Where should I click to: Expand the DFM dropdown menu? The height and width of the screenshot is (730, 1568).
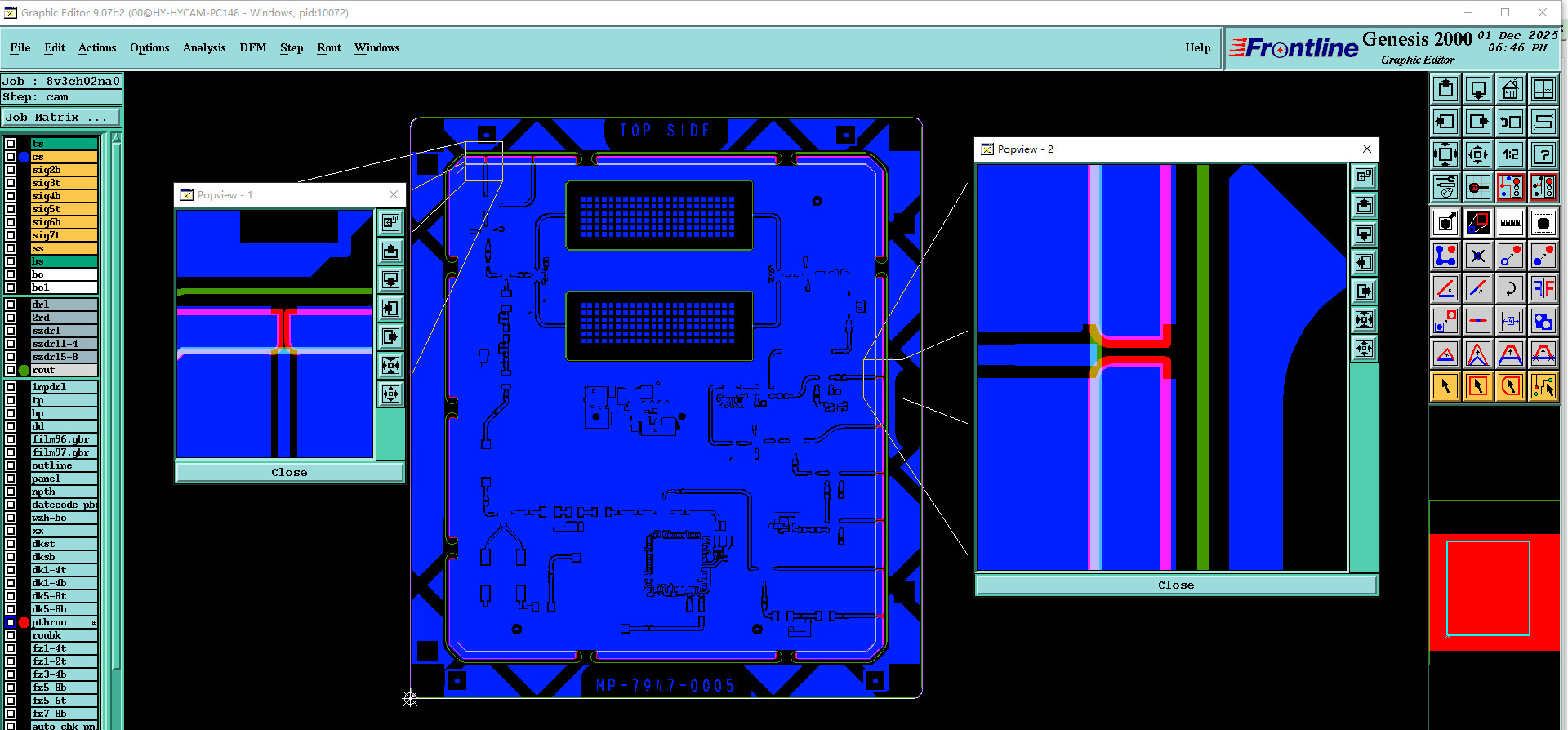pyautogui.click(x=252, y=47)
